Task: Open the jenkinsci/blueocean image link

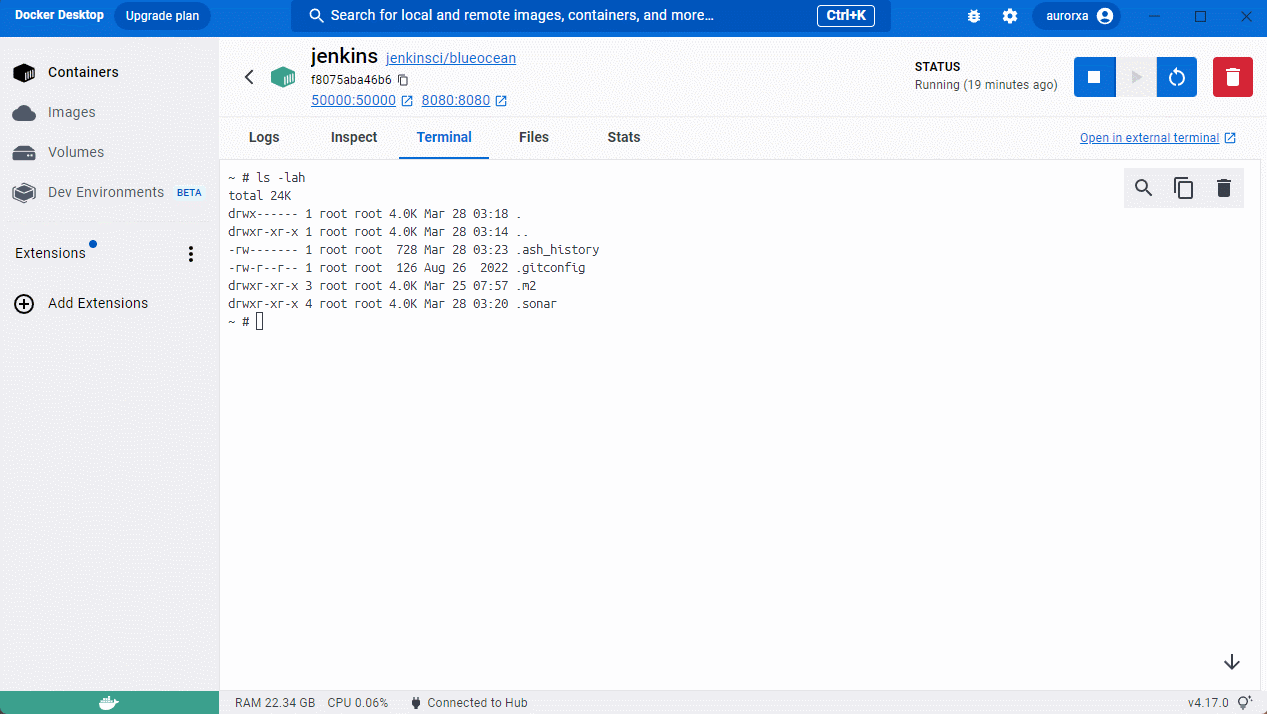Action: tap(451, 59)
